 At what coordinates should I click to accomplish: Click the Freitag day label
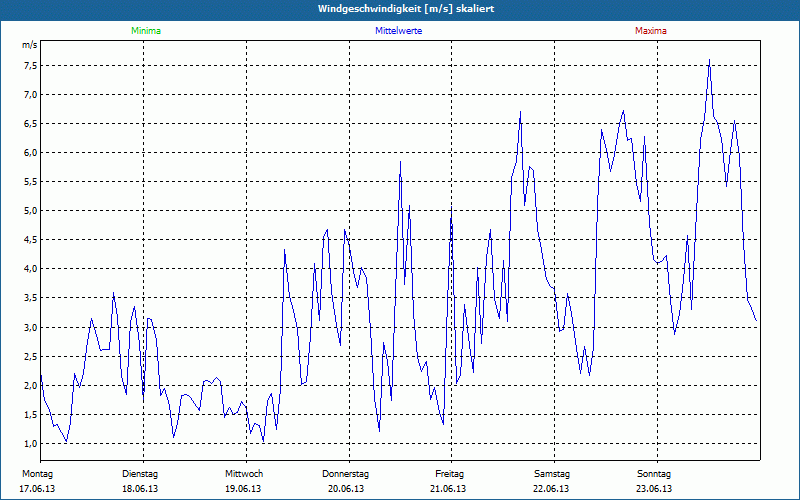pyautogui.click(x=449, y=474)
